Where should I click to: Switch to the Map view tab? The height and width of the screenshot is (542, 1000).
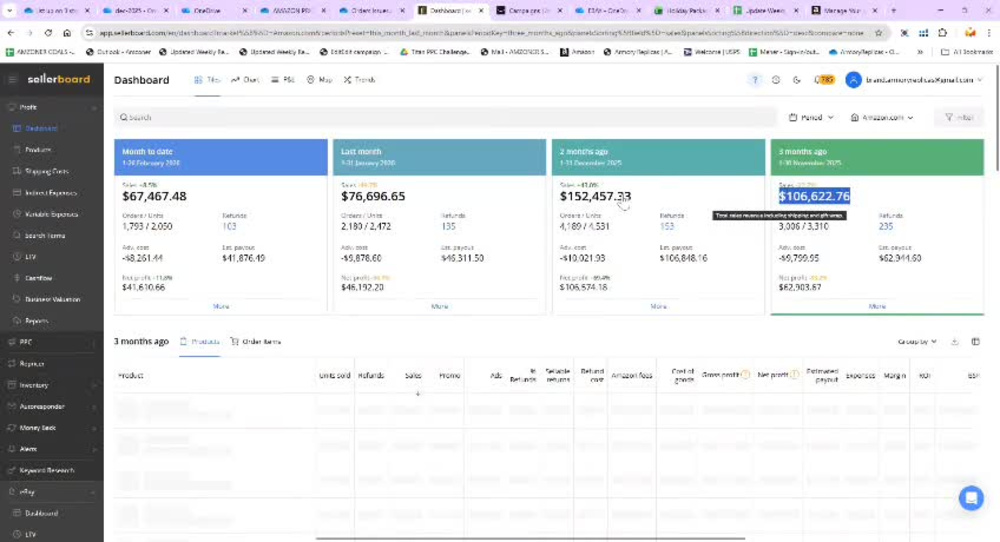(x=320, y=80)
